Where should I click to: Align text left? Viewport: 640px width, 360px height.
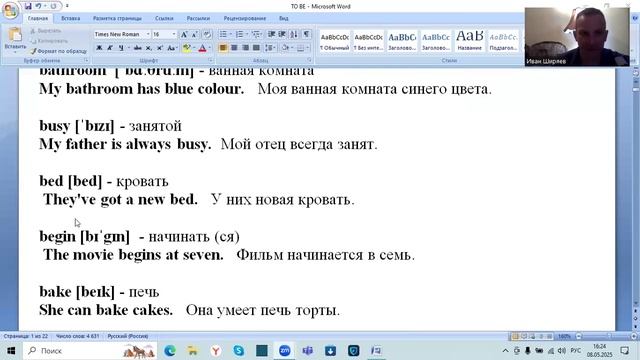pyautogui.click(x=223, y=48)
